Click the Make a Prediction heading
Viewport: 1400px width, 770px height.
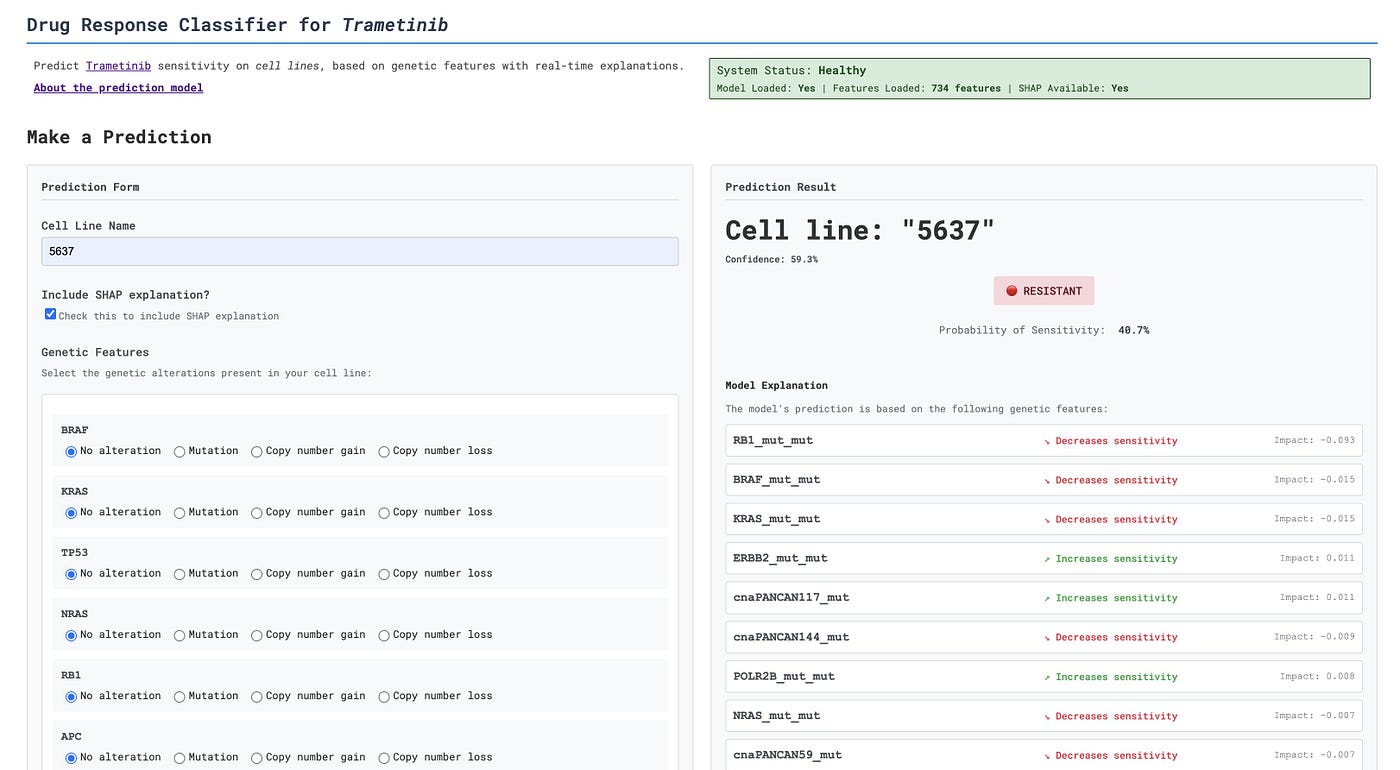[119, 137]
